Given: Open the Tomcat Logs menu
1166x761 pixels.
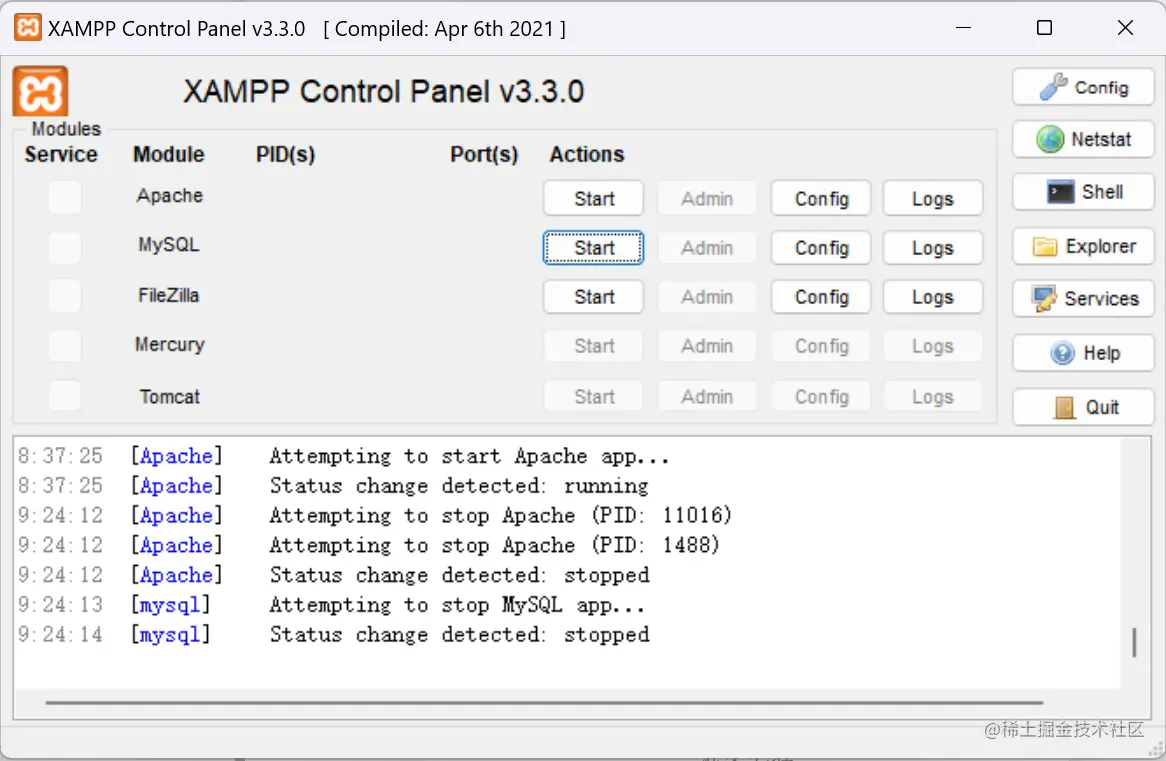Looking at the screenshot, I should tap(933, 396).
